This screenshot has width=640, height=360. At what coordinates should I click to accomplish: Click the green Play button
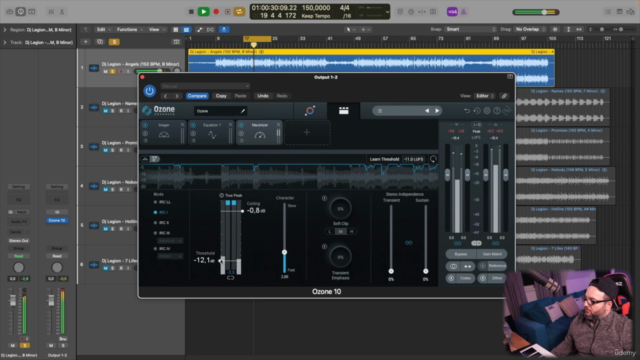click(x=203, y=12)
